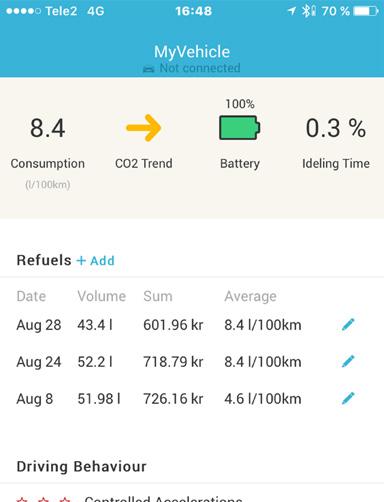This screenshot has width=384, height=502.
Task: Edit the Aug 8 refuel pencil icon
Action: pos(348,398)
